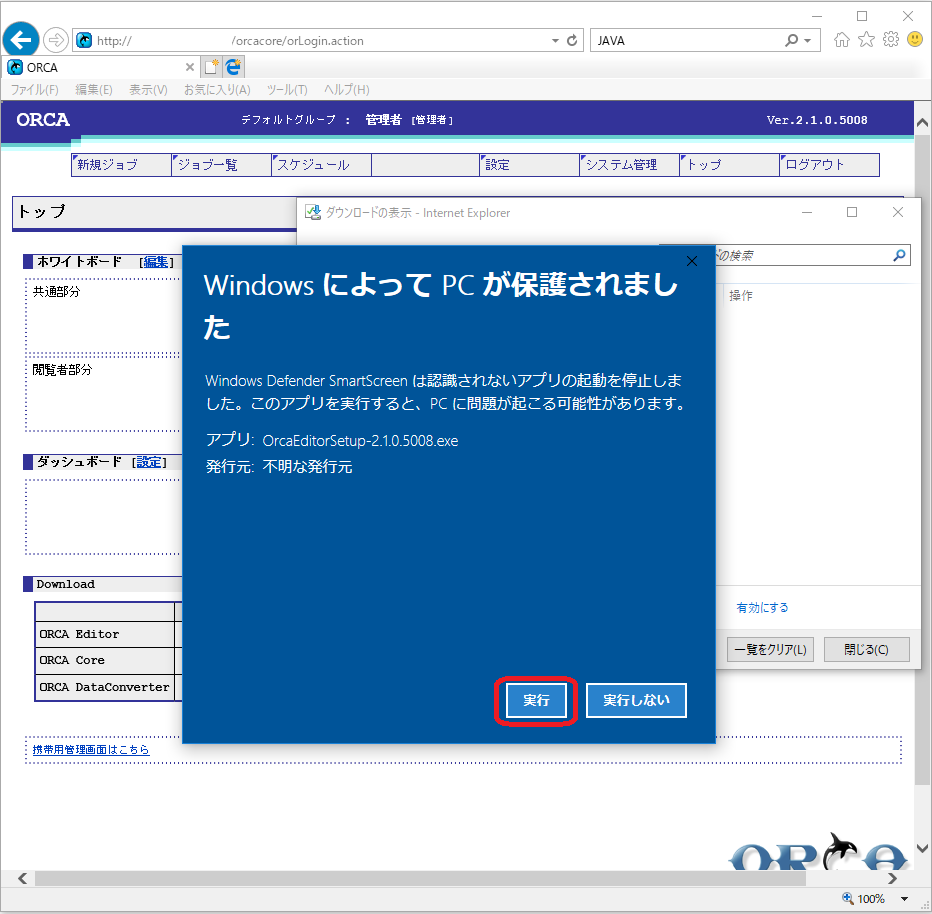
Task: Open the ヘルプ(H) menu
Action: (x=347, y=90)
